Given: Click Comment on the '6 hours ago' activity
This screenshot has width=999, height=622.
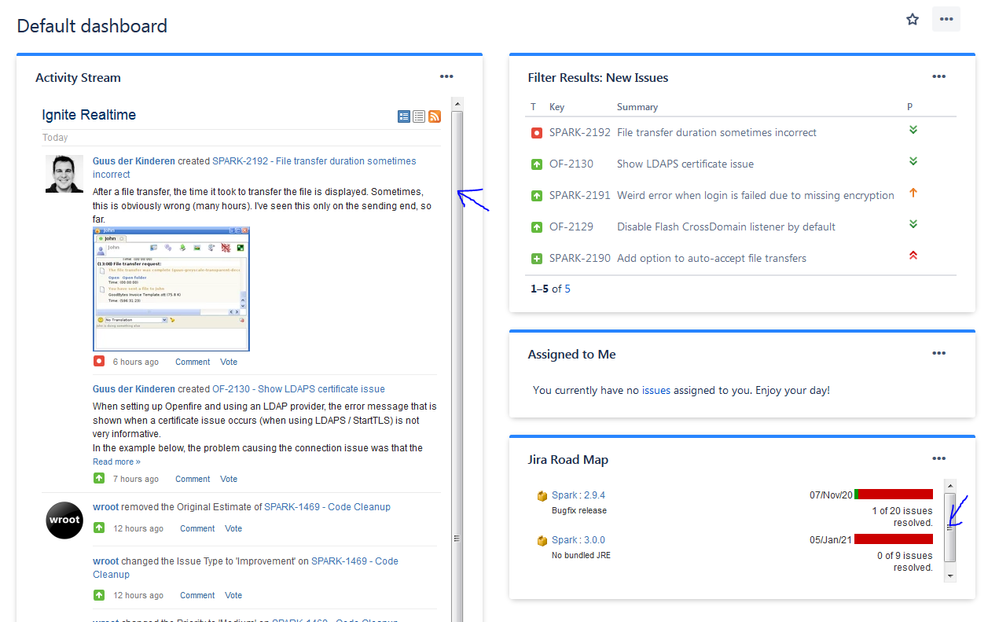Looking at the screenshot, I should [x=192, y=362].
